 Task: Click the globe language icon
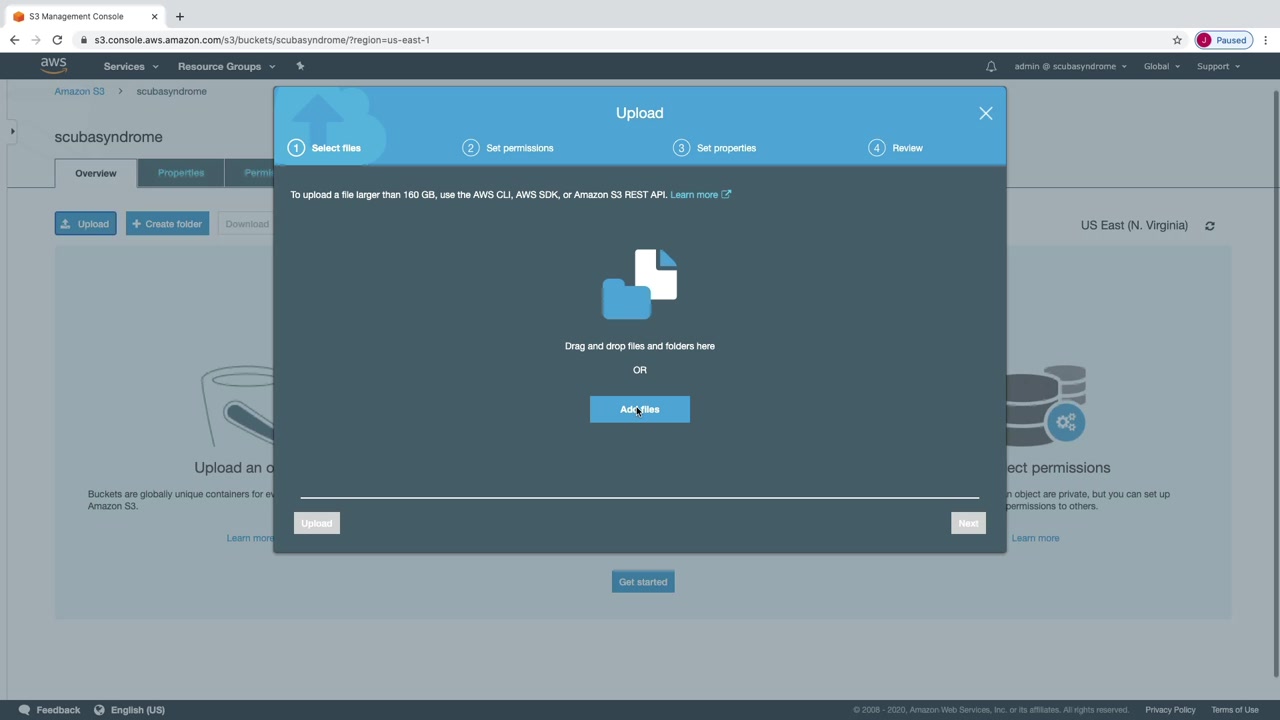(x=99, y=710)
